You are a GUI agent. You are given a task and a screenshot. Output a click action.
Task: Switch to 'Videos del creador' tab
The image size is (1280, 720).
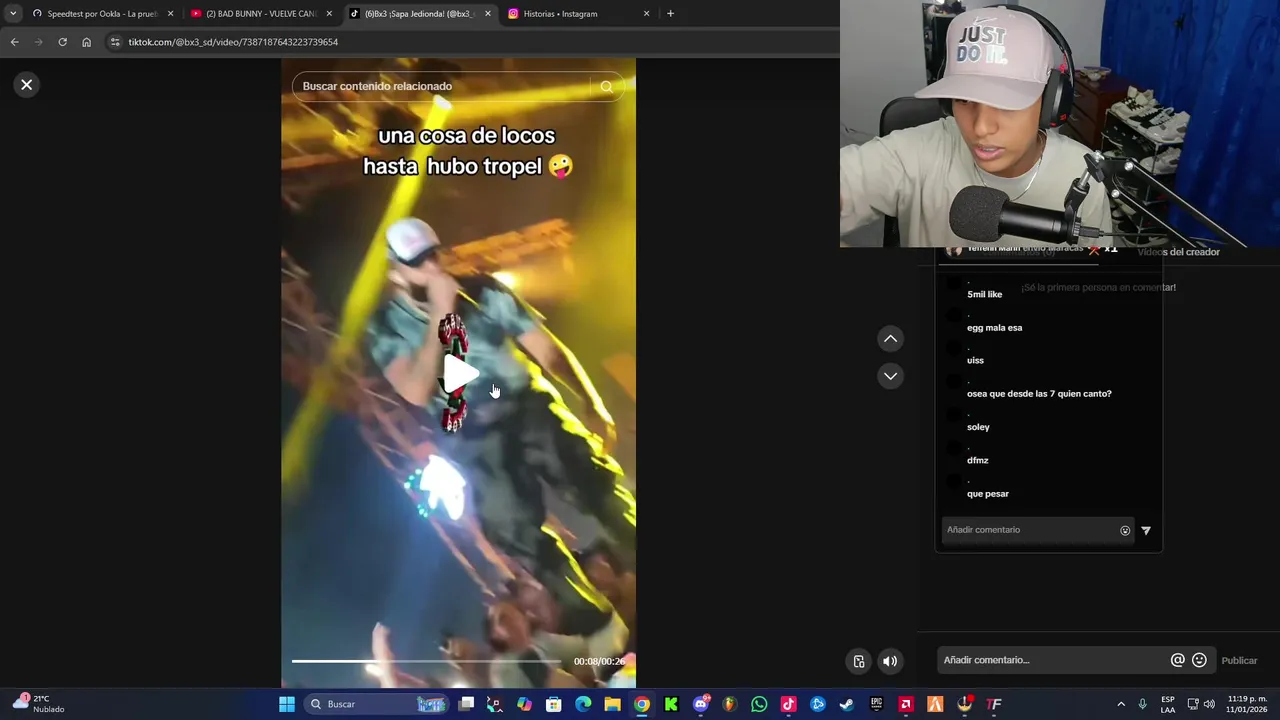[x=1178, y=252]
